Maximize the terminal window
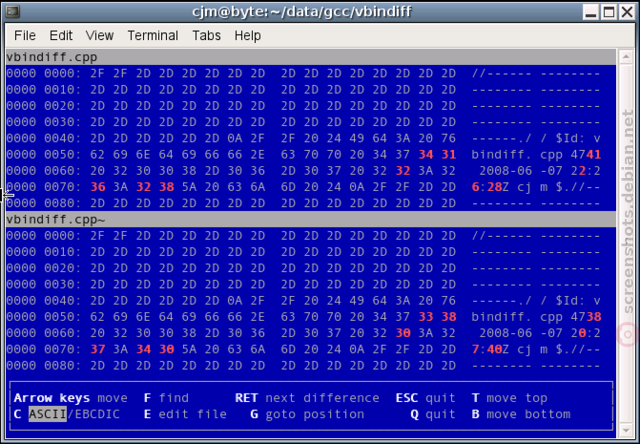The image size is (640, 444). pos(609,12)
